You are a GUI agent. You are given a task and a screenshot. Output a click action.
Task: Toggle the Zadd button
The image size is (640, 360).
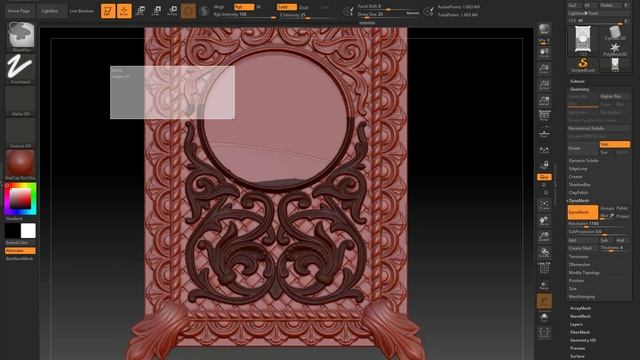pyautogui.click(x=287, y=7)
